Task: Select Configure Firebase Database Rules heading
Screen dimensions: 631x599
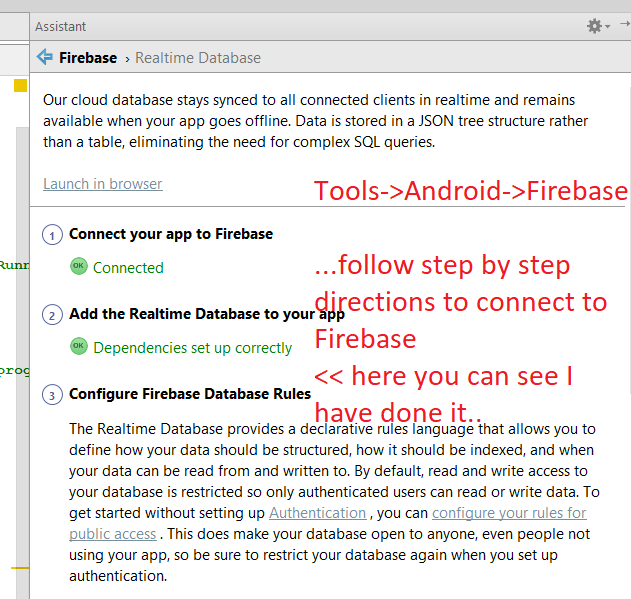Action: coord(190,394)
